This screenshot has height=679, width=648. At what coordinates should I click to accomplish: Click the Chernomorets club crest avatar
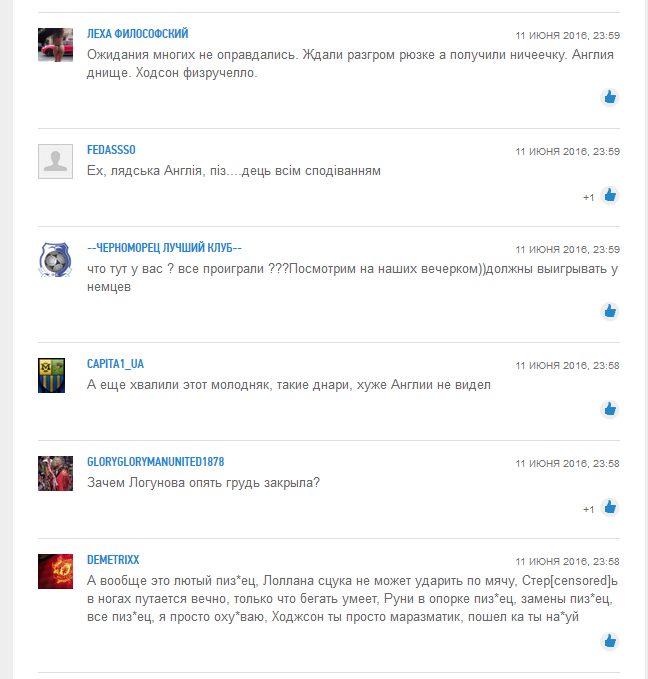55,259
